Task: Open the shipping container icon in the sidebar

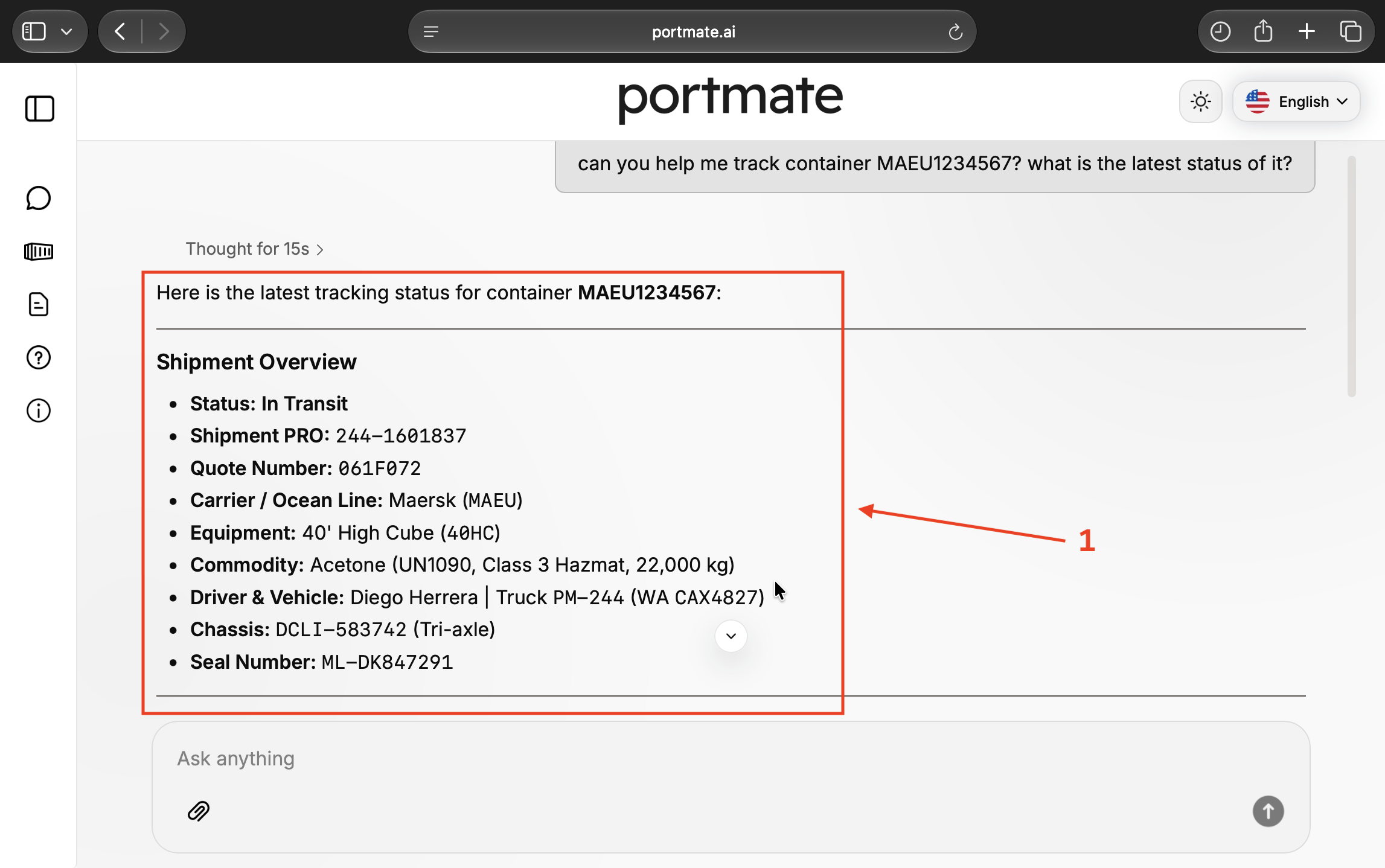Action: click(39, 251)
